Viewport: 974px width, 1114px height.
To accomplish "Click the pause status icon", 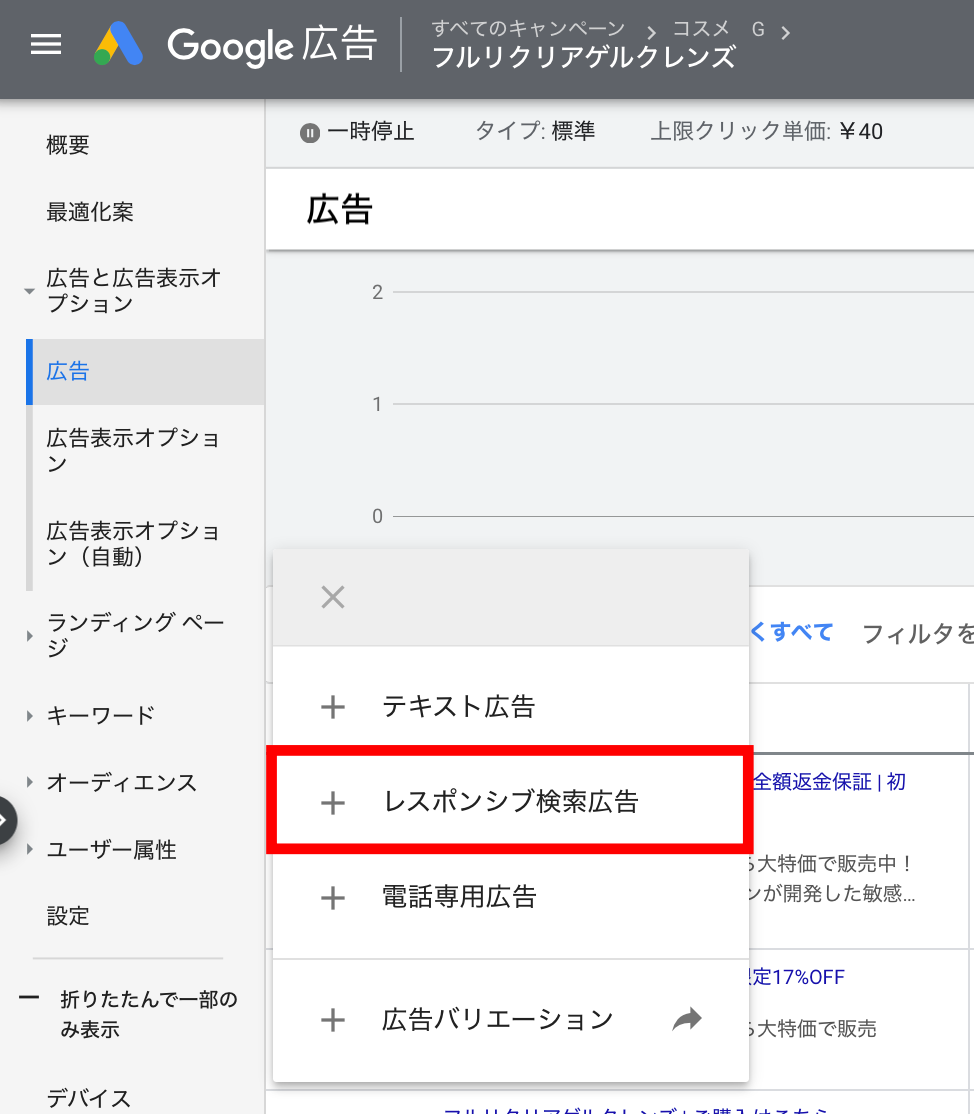I will 310,133.
